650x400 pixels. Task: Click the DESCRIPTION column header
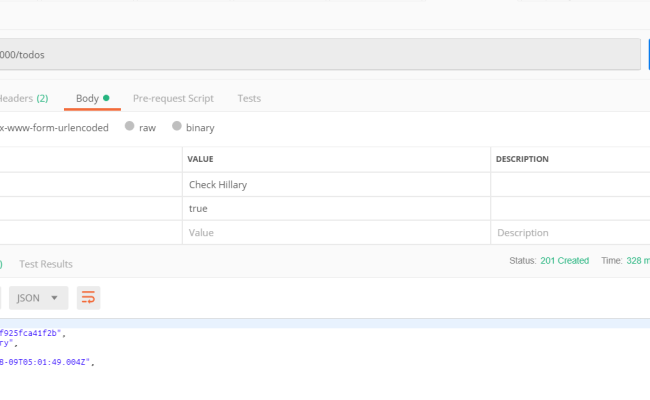pos(522,159)
